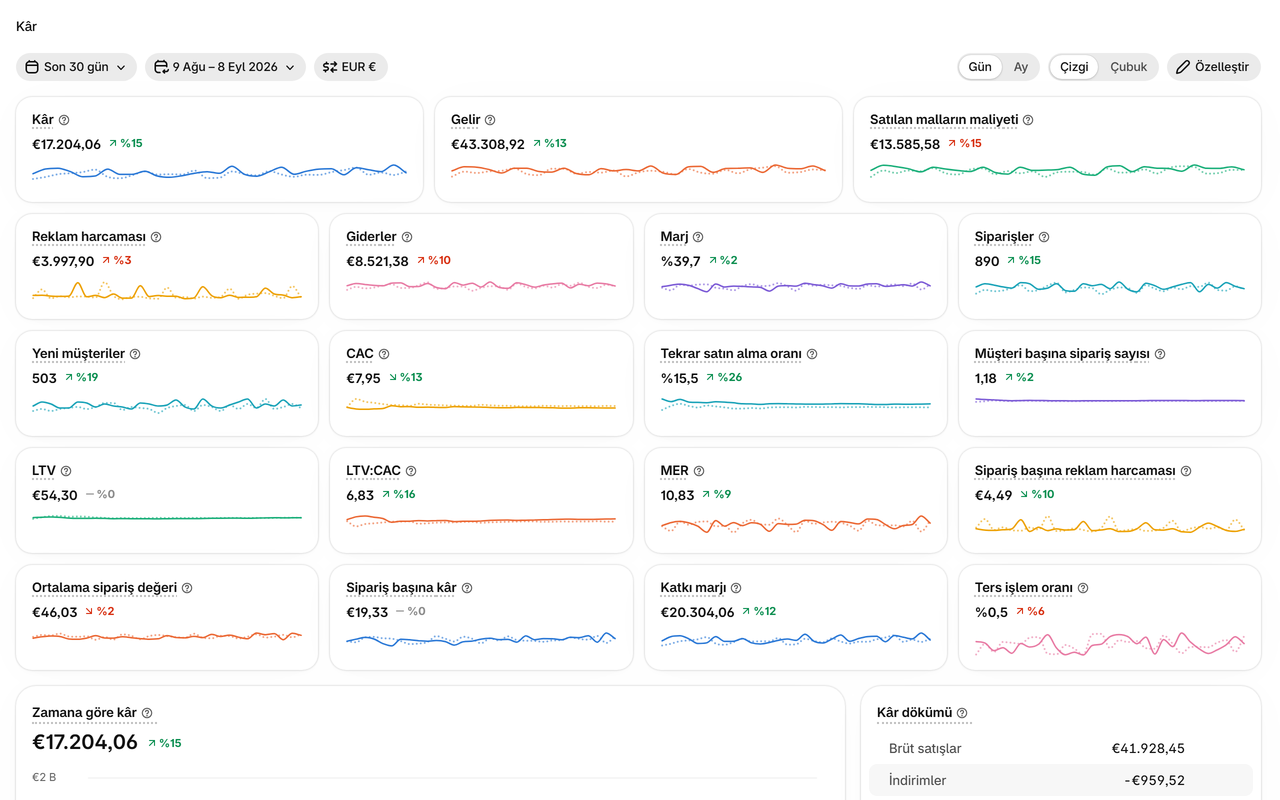Screen dimensions: 1280x800
Task: Open the Son 30 gün period dropdown
Action: pyautogui.click(x=76, y=67)
